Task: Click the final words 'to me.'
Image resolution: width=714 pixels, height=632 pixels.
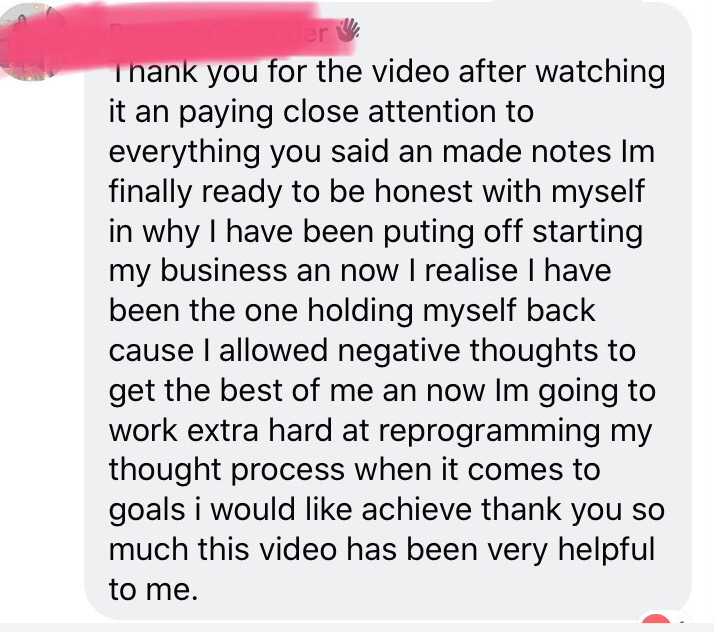Action: tap(153, 590)
